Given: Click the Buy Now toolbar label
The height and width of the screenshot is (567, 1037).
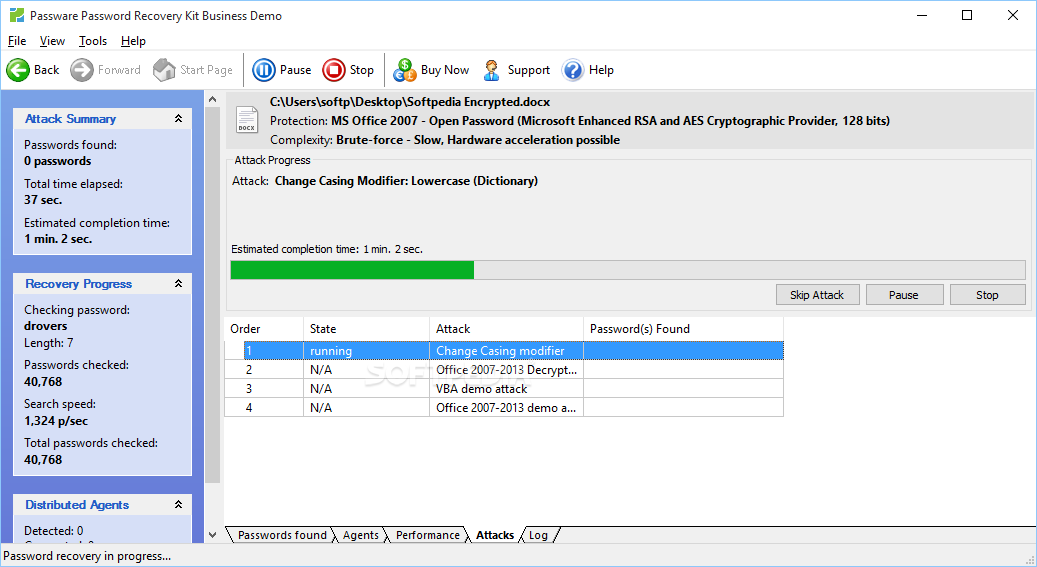Looking at the screenshot, I should pos(444,69).
